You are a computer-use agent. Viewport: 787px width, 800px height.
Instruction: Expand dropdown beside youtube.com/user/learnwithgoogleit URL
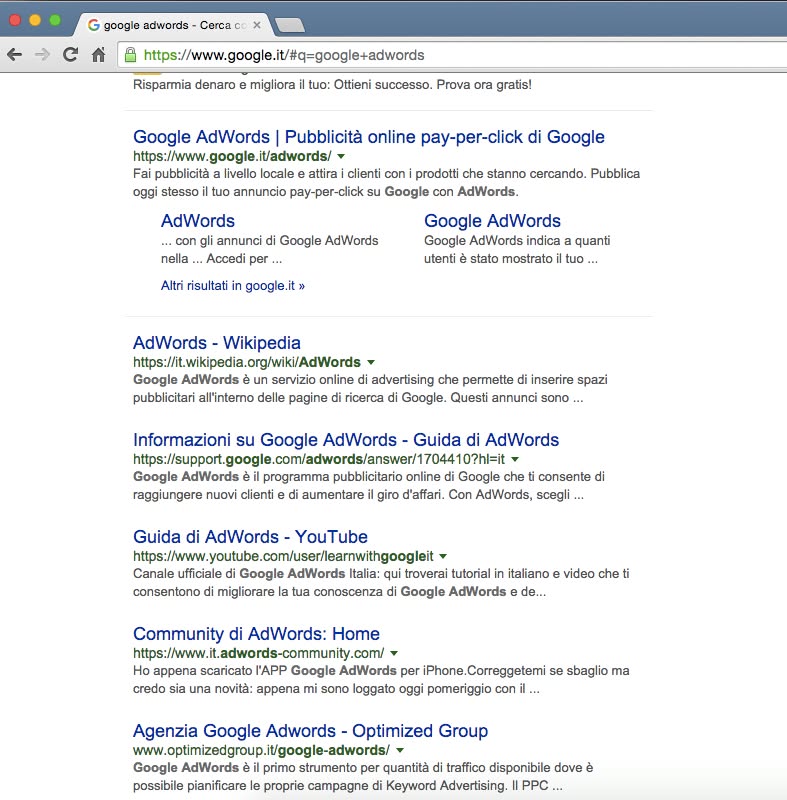pos(443,556)
